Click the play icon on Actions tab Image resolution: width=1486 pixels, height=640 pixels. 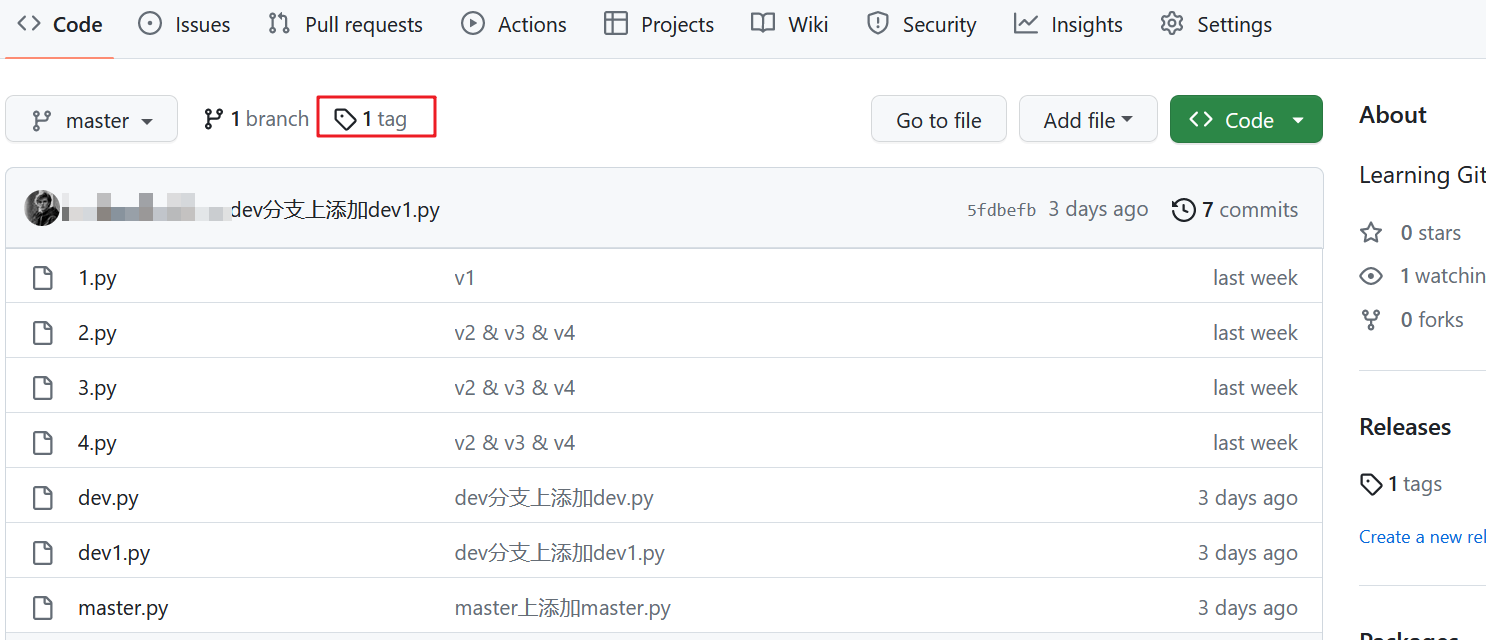click(473, 24)
